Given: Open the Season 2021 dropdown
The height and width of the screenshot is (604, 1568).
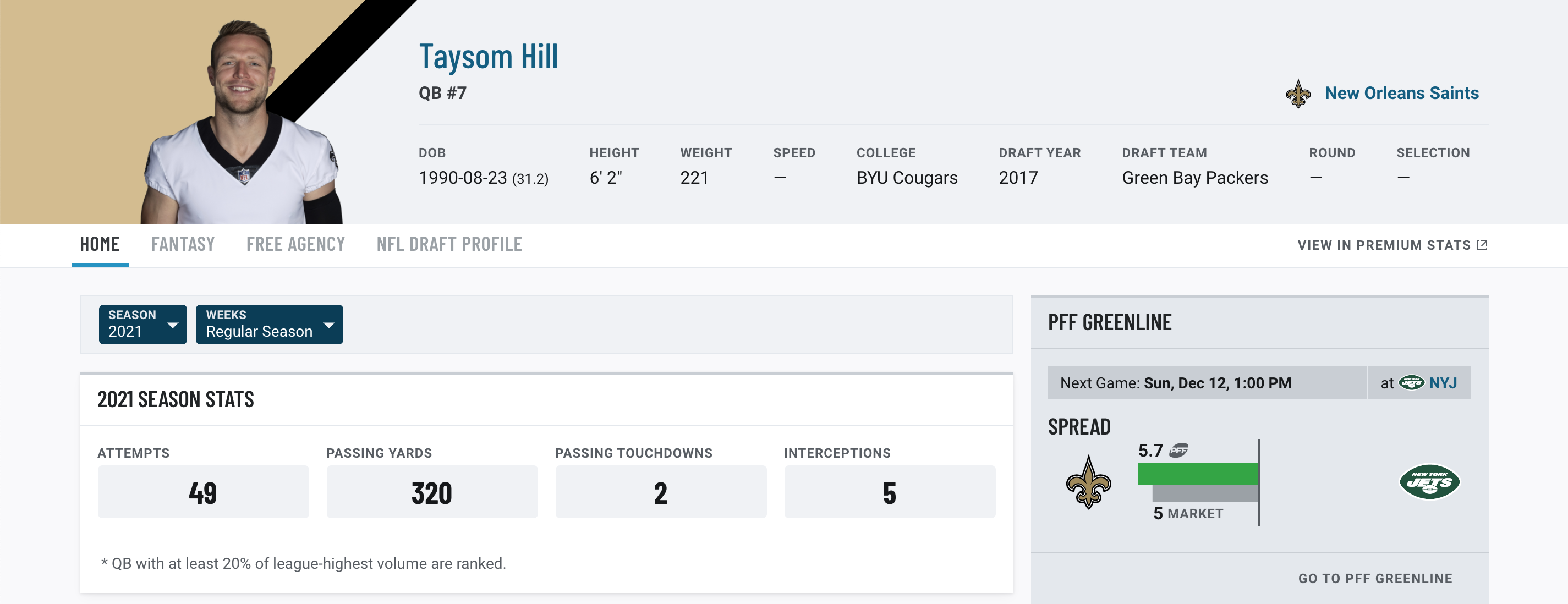Looking at the screenshot, I should point(142,324).
